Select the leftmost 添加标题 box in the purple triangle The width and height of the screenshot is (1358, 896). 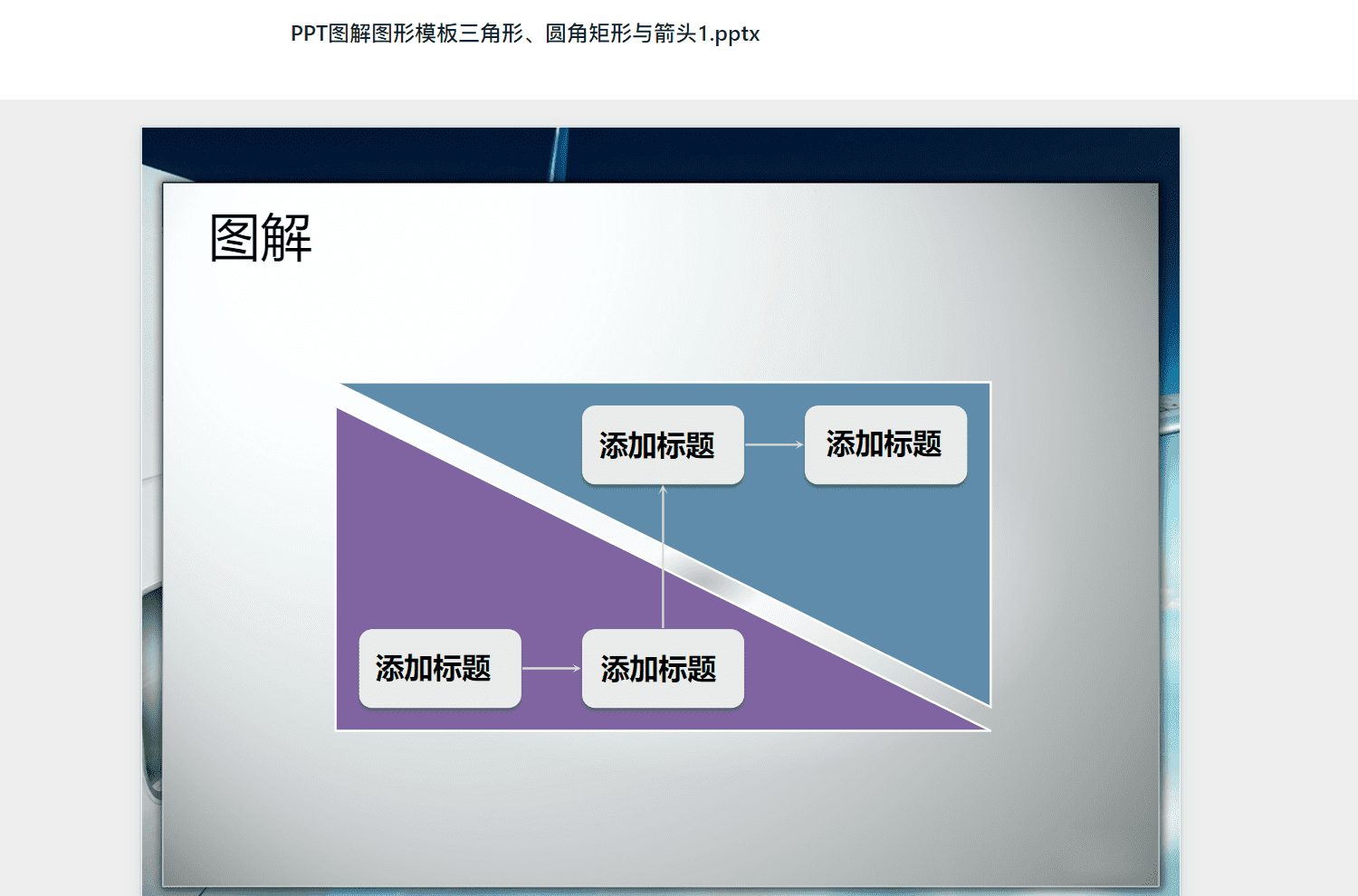point(440,668)
